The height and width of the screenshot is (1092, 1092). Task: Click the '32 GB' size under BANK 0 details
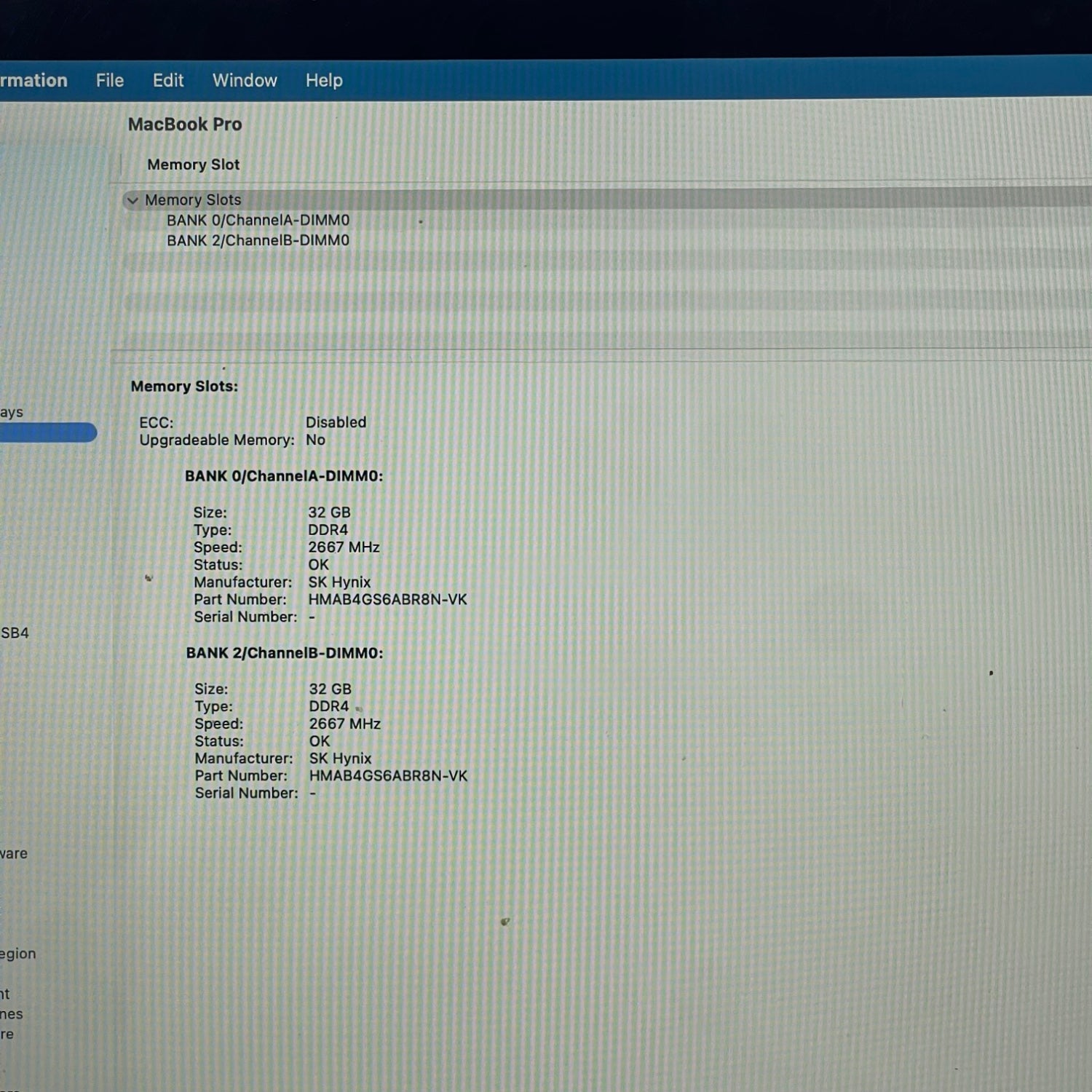[x=329, y=513]
